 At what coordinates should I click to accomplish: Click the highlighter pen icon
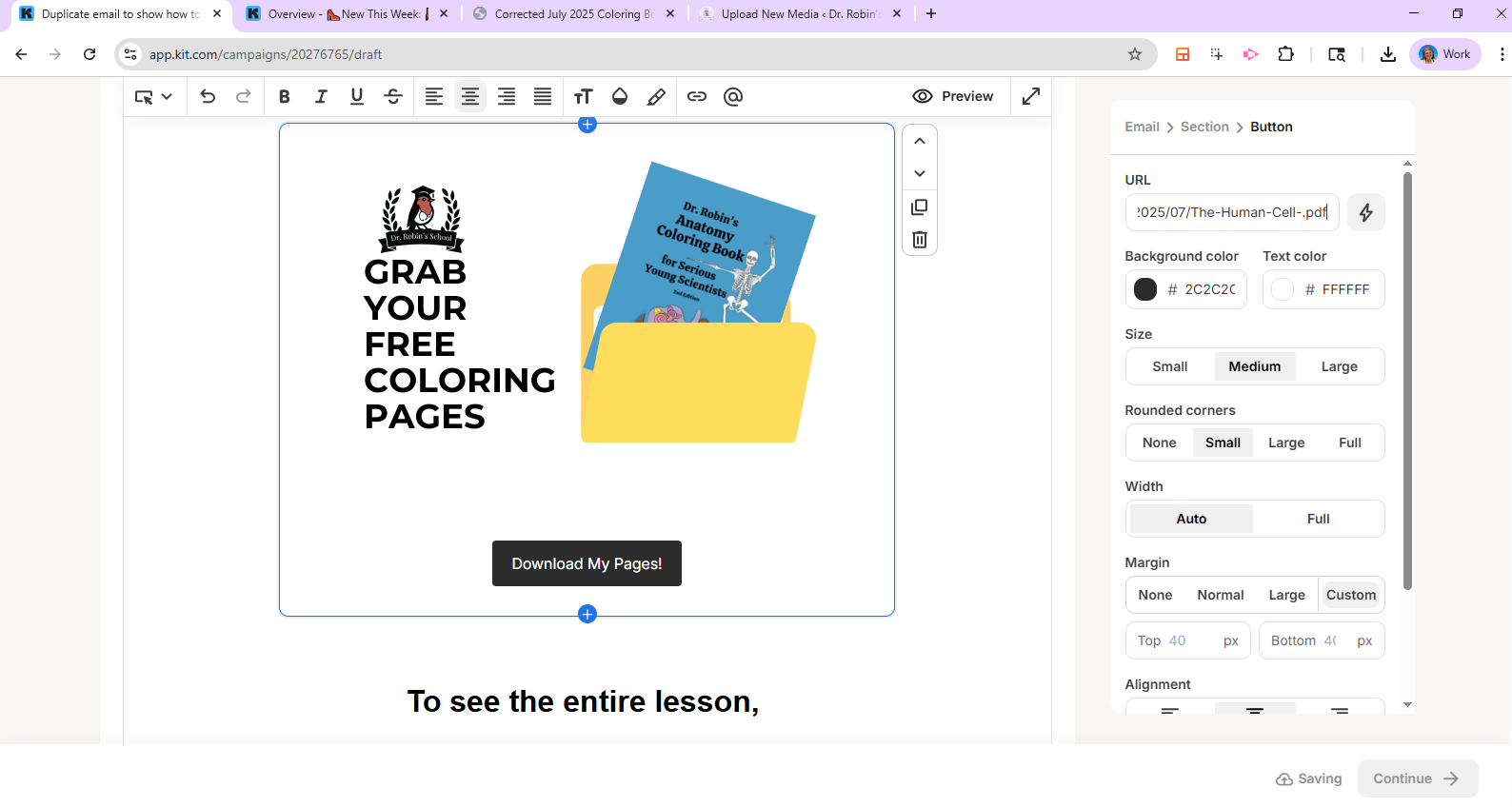pos(656,96)
